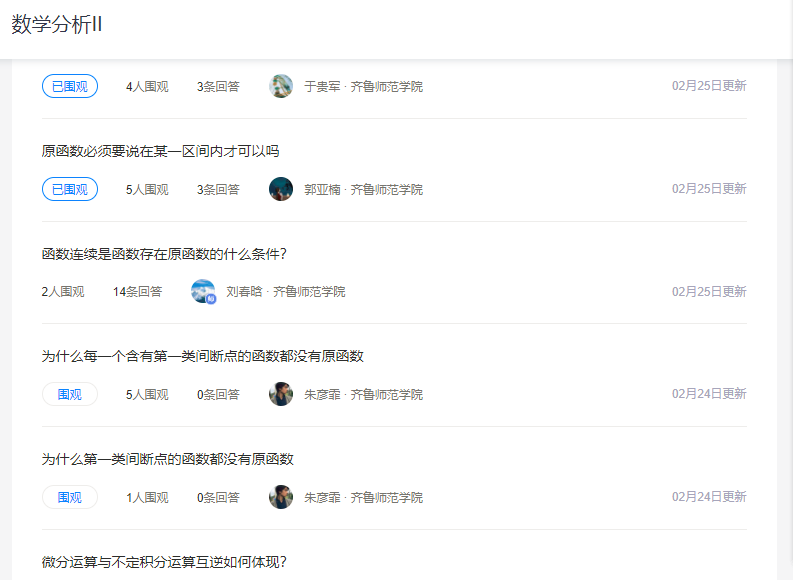Click avatar under 为什么第一类间断点的函数都没有原函数
This screenshot has width=793, height=580.
281,497
